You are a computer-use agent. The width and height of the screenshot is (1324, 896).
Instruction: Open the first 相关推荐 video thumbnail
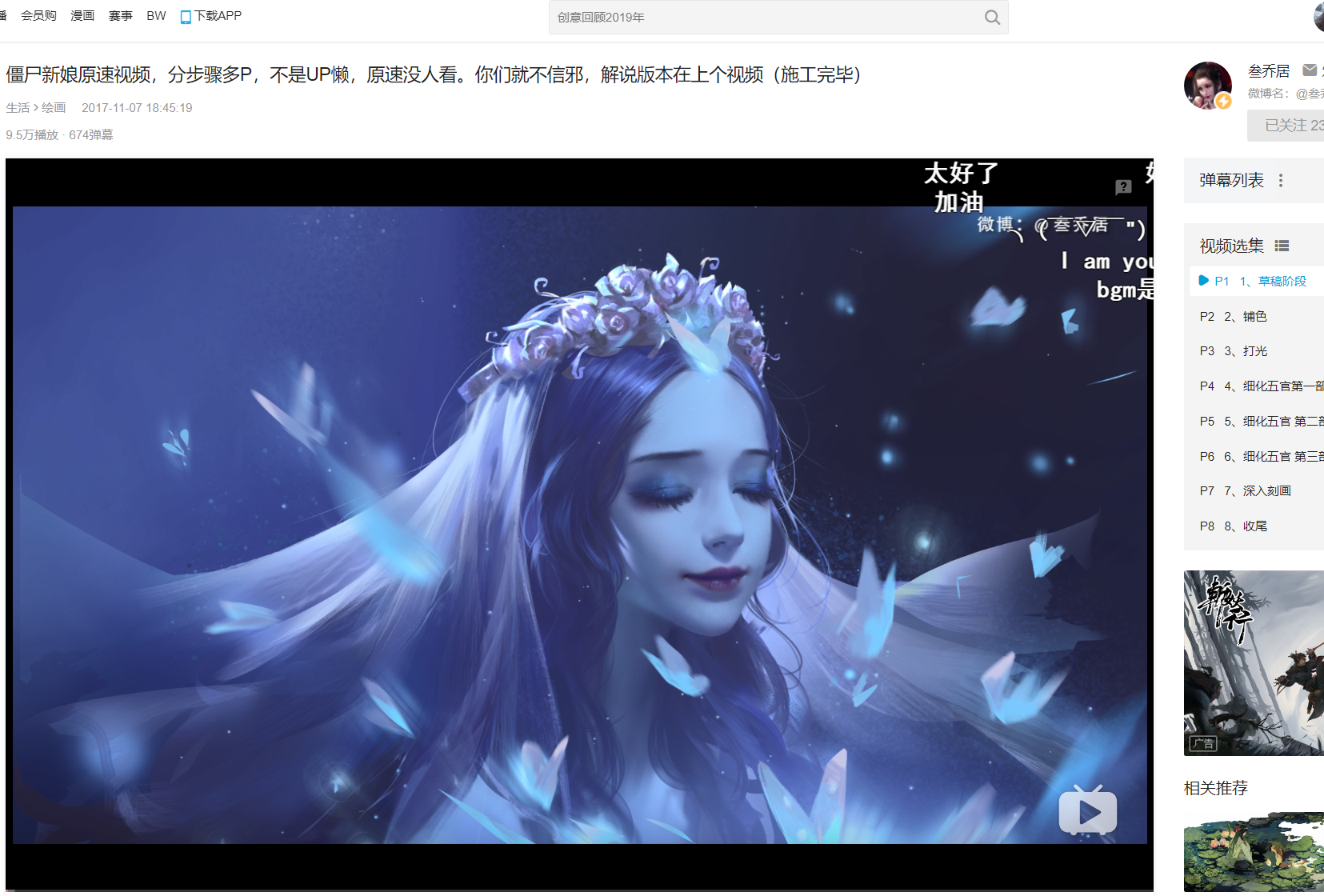[1254, 852]
